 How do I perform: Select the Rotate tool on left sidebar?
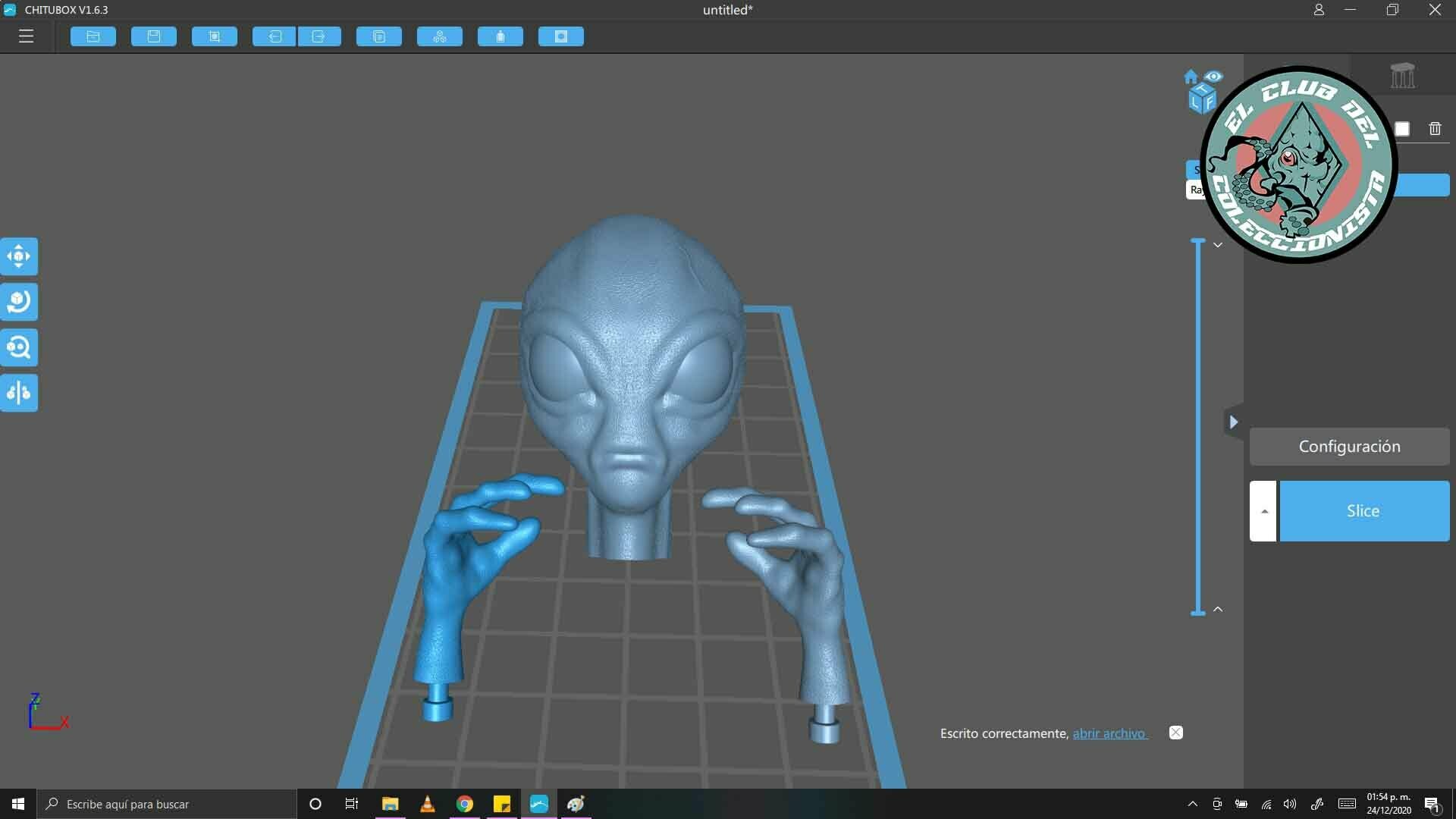[19, 302]
